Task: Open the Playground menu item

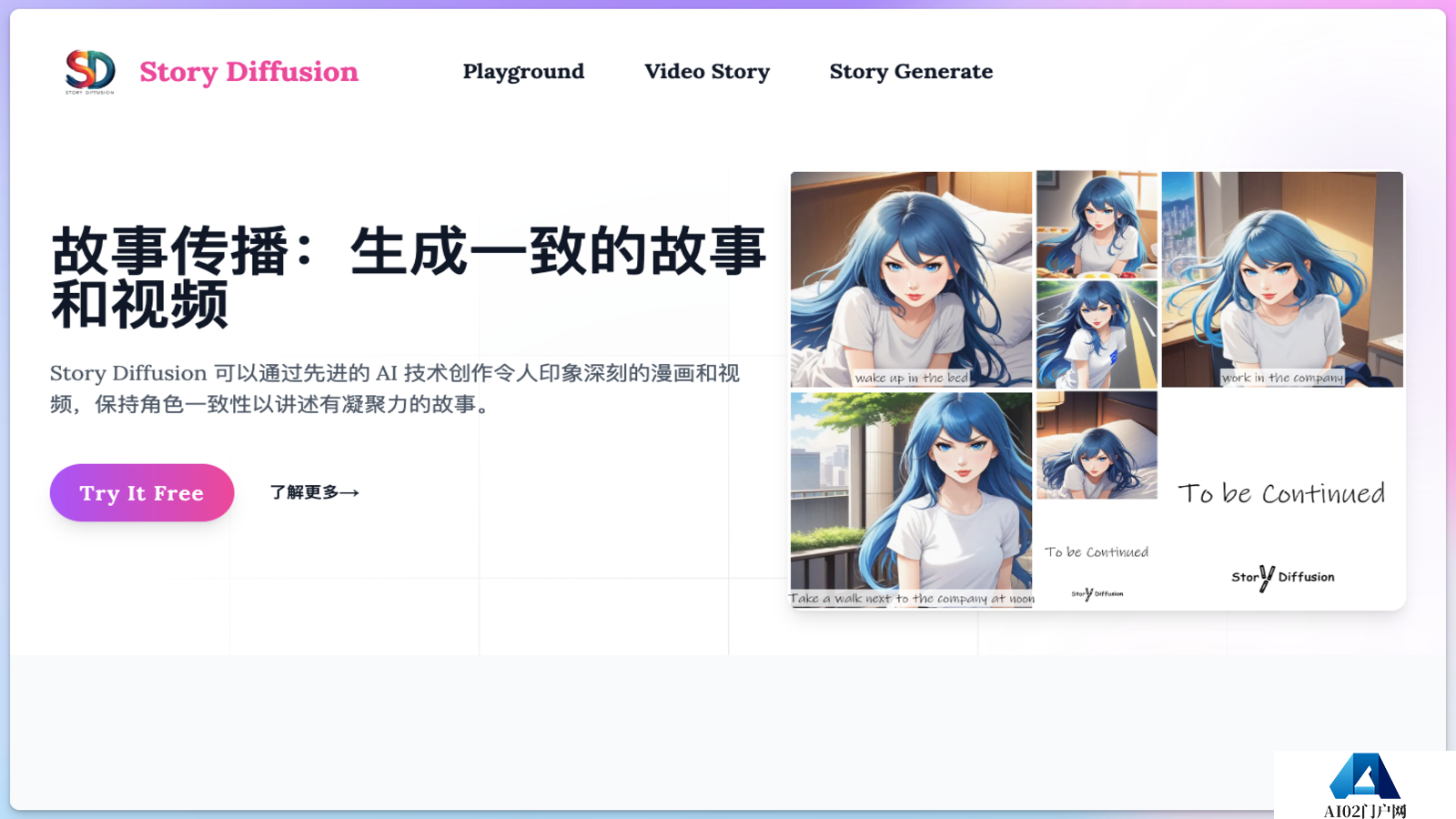Action: pos(523,72)
